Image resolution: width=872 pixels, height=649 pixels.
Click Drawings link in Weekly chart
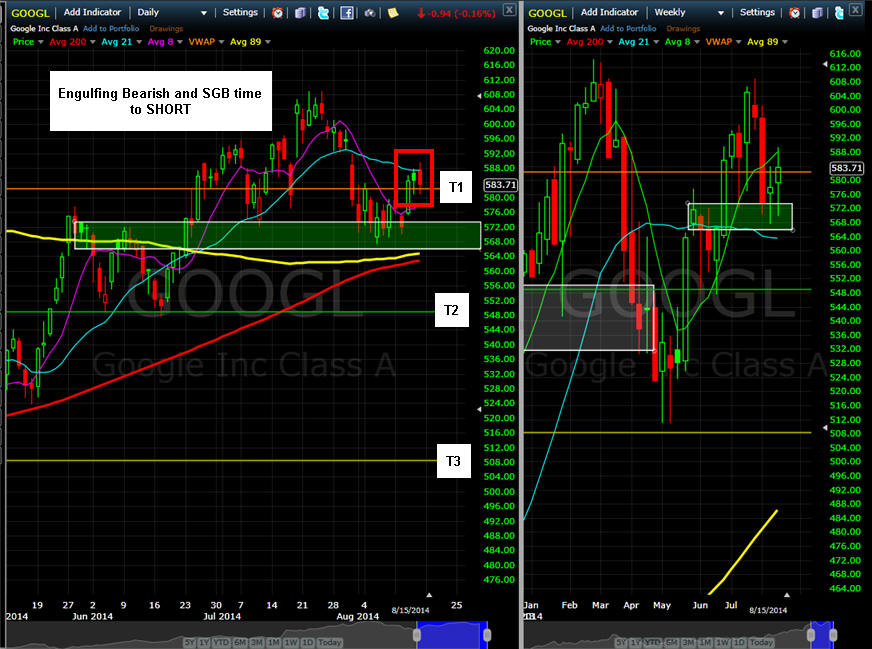point(683,28)
